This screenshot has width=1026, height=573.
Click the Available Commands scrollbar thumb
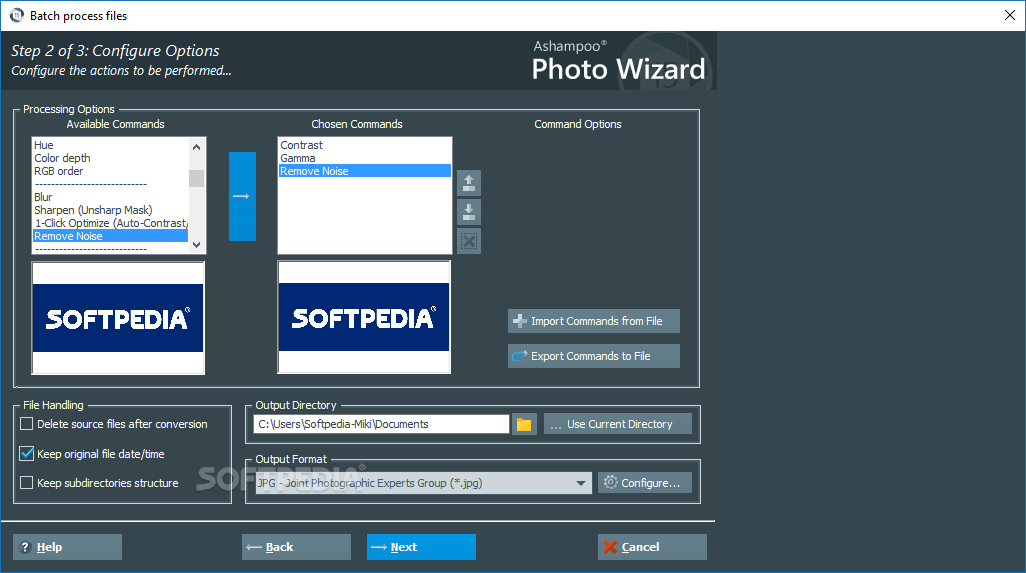196,178
